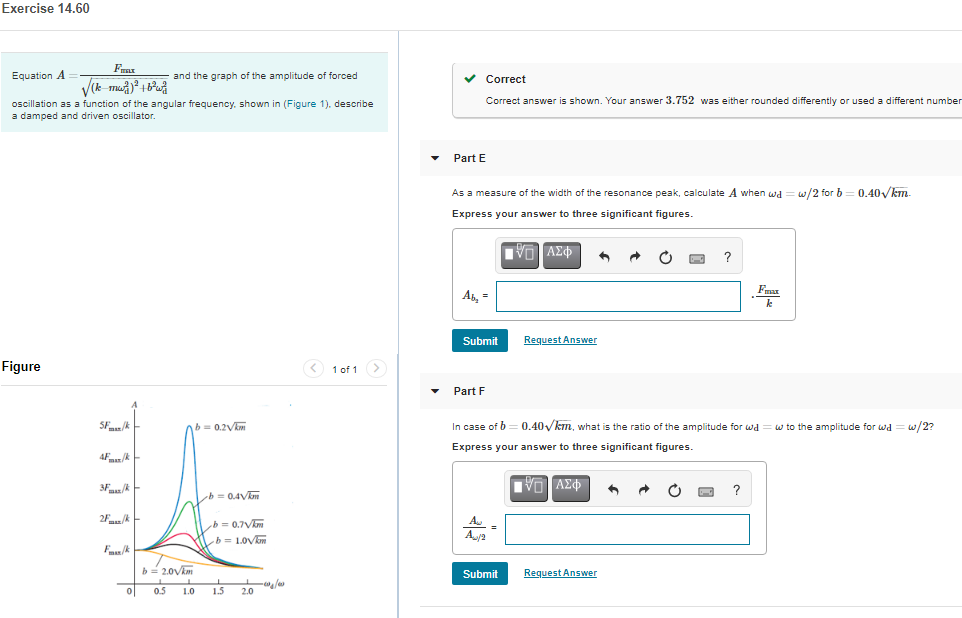Collapse the Part E section

434,157
